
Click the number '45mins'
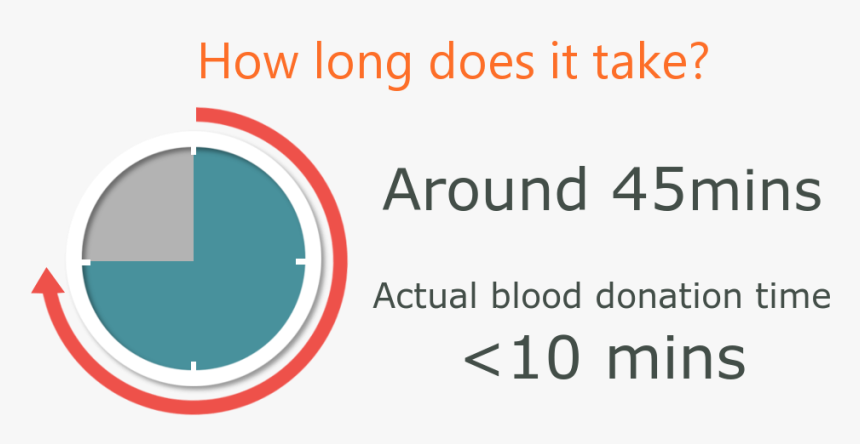(717, 190)
